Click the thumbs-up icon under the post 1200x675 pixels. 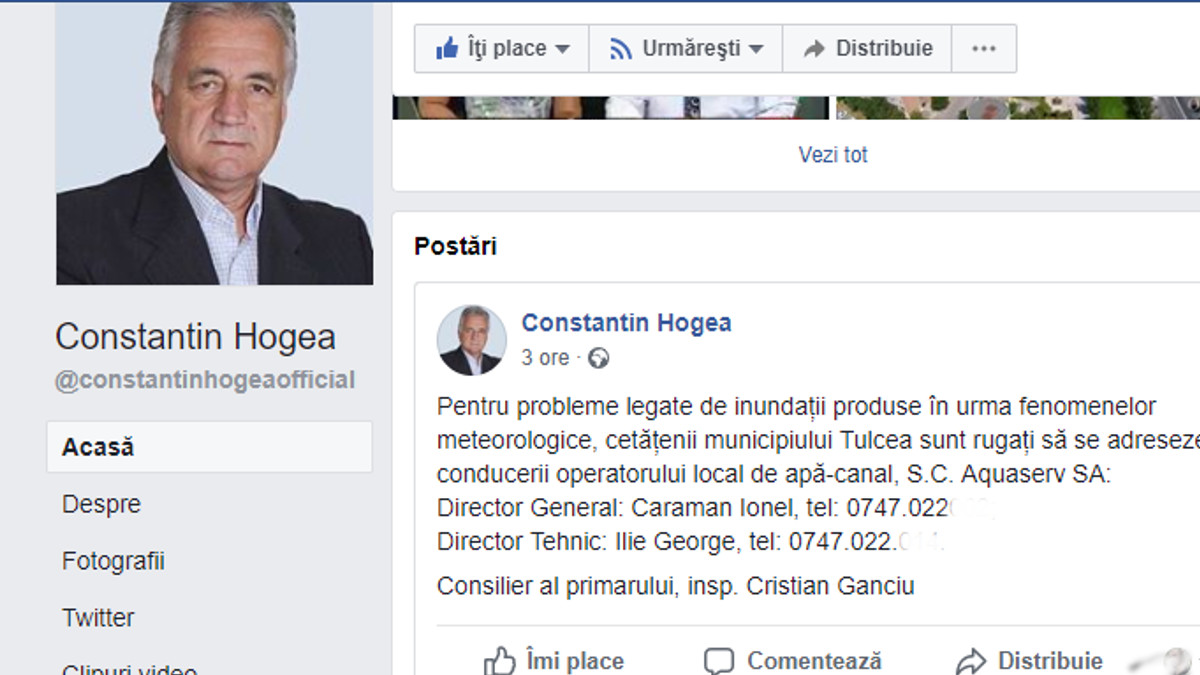(499, 661)
